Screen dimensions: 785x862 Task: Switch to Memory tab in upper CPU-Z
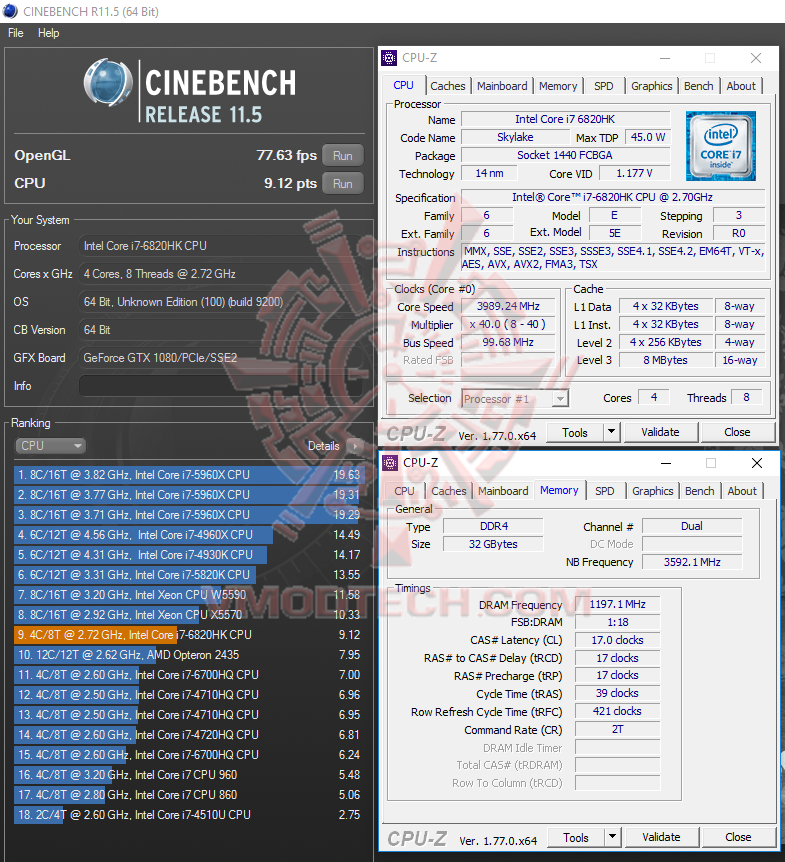(x=558, y=86)
